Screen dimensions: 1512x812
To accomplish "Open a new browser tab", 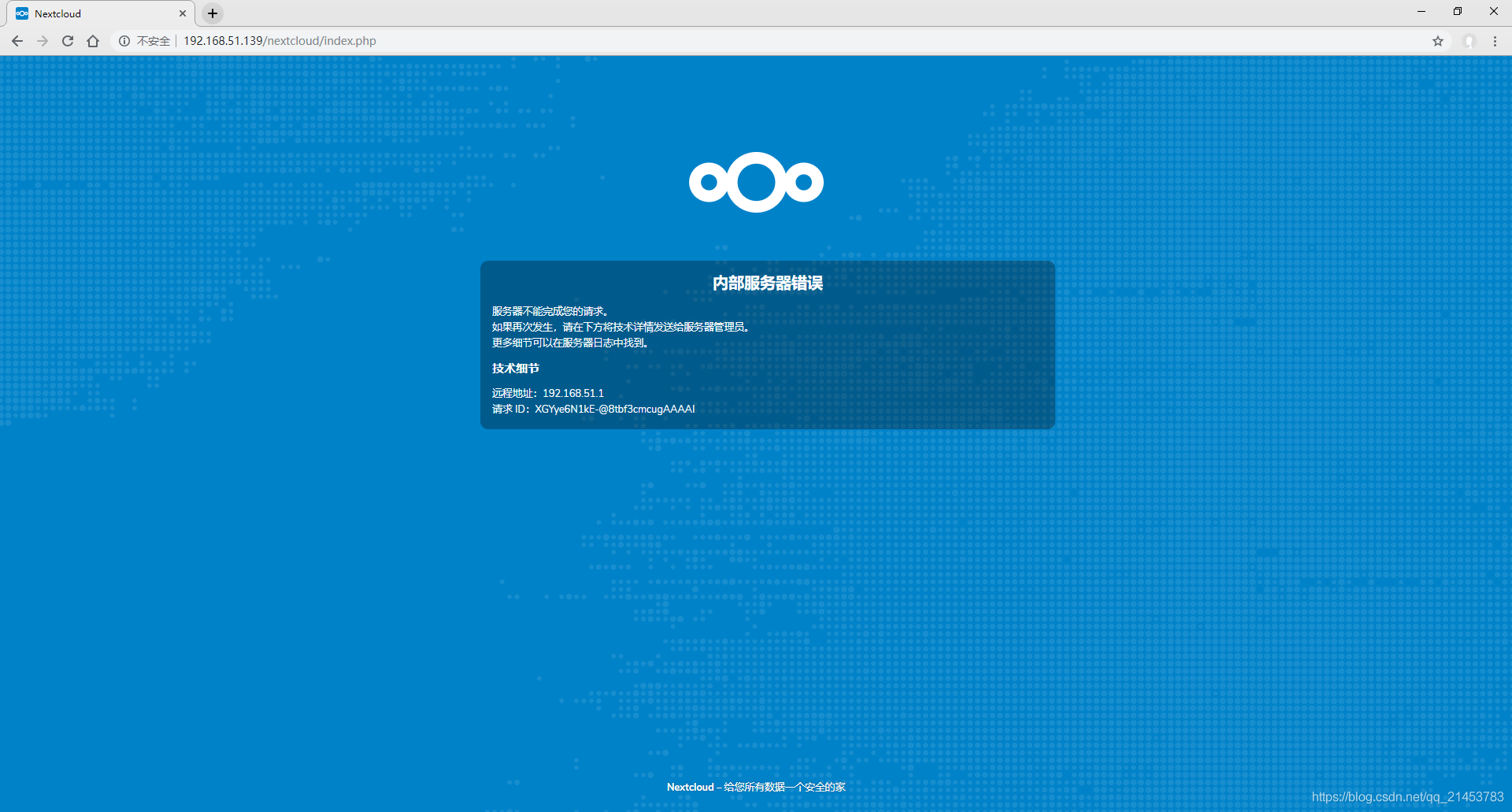I will pos(213,13).
